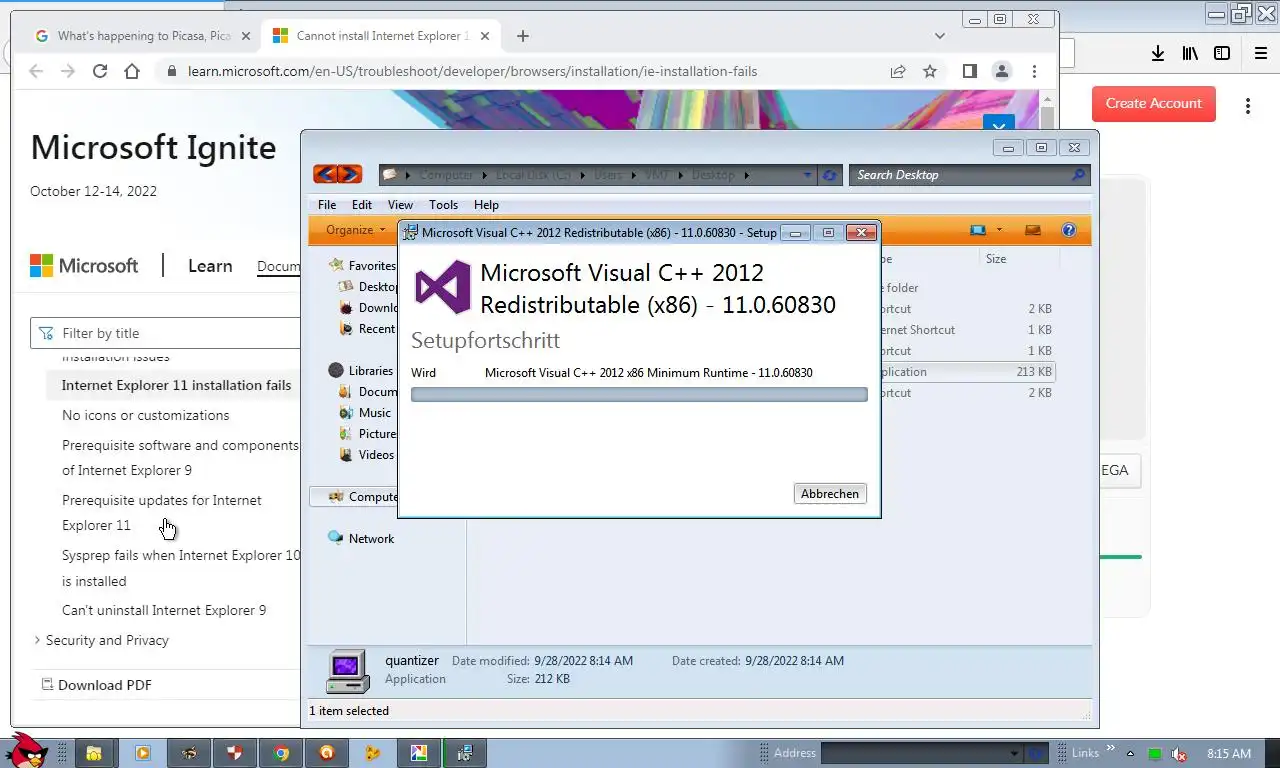Toggle the preview pane icon in Explorer
The image size is (1280, 768).
tap(1033, 230)
